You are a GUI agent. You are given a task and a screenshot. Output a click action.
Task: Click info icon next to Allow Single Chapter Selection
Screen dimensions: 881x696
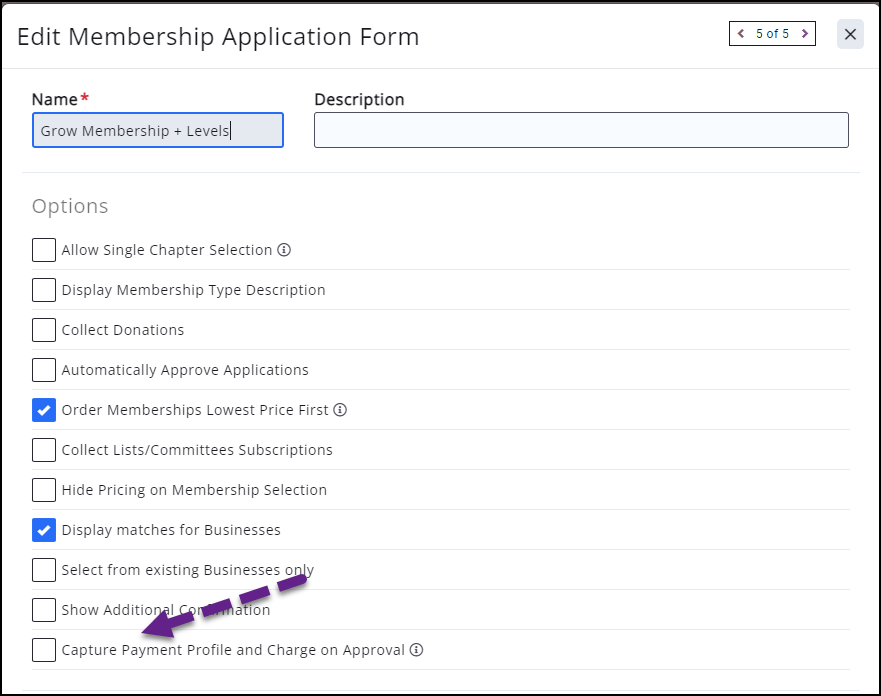point(284,250)
